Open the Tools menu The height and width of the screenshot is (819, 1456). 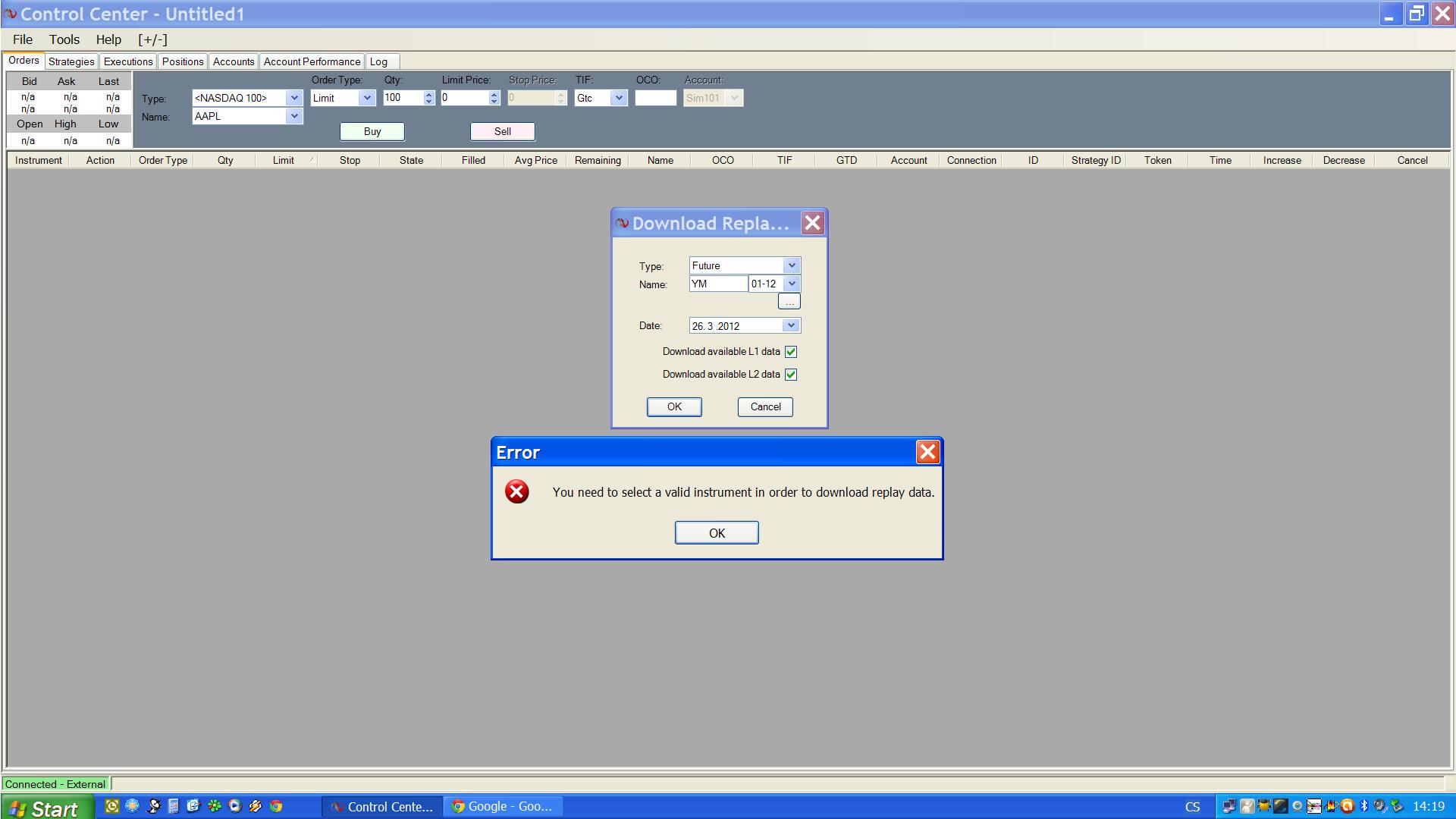pos(64,39)
